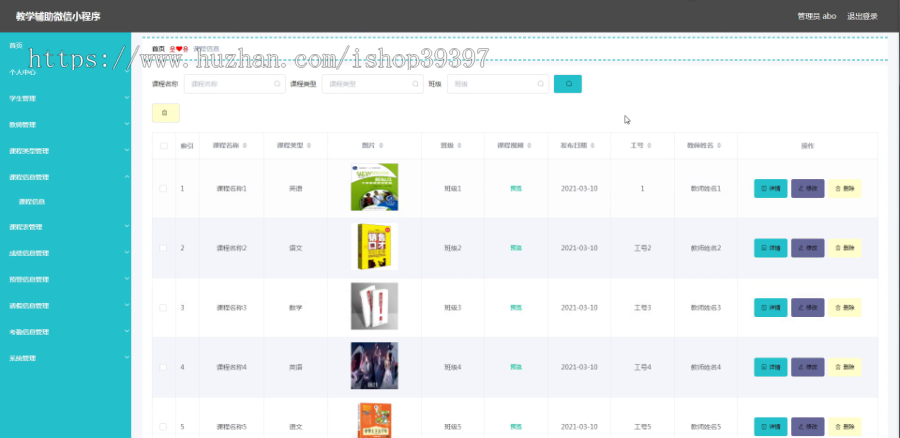Expand 学生管理 in the sidebar
Screen dimensions: 900x438
pos(65,99)
